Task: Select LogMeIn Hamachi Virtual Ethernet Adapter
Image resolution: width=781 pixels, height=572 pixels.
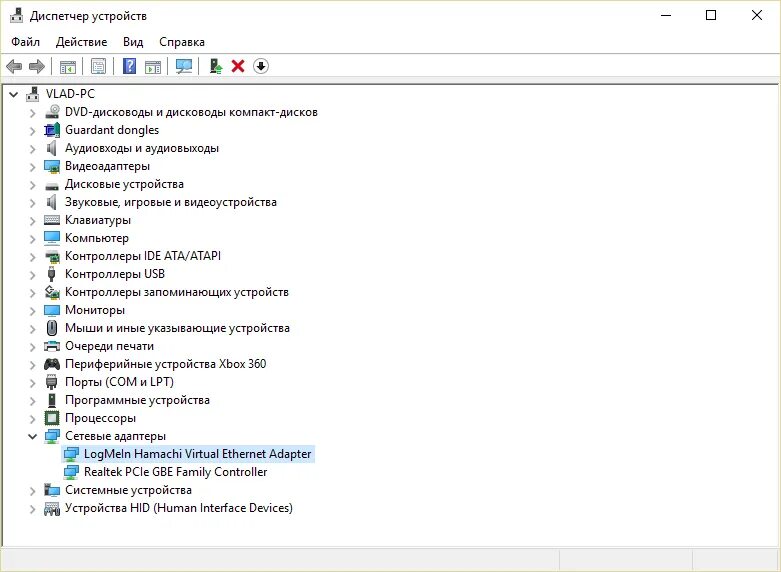Action: click(x=197, y=454)
